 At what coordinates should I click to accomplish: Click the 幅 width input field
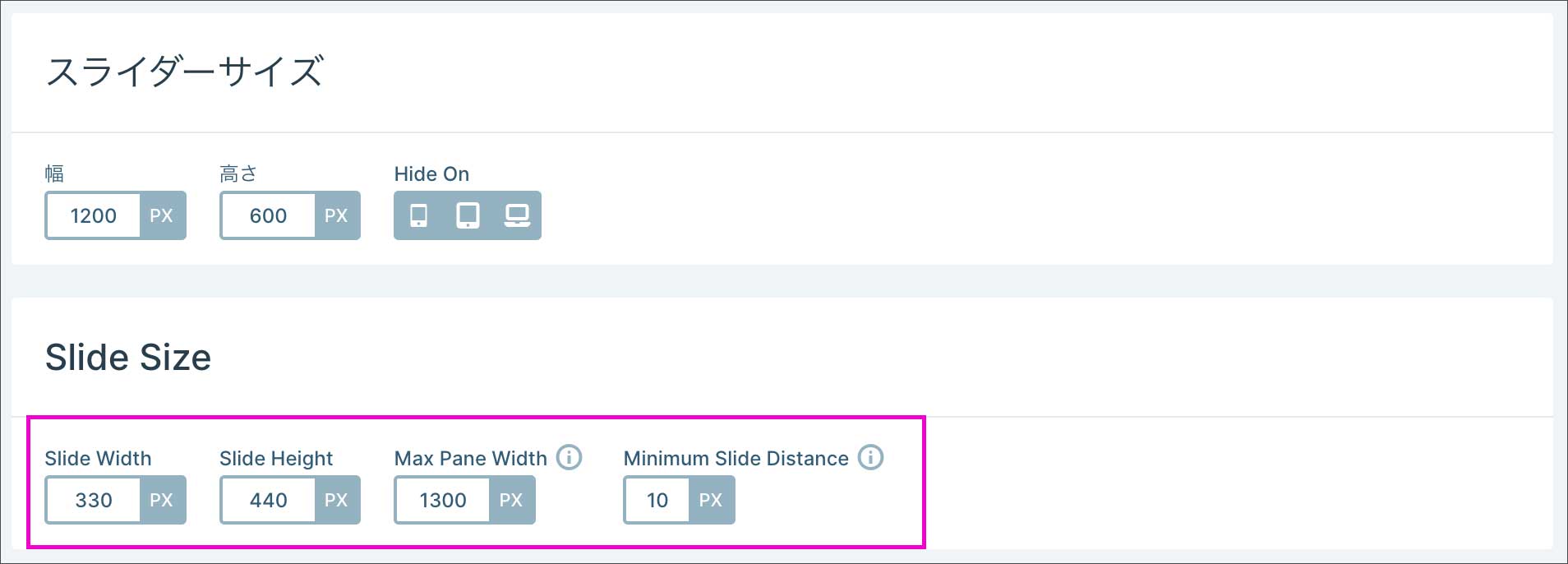(x=93, y=215)
